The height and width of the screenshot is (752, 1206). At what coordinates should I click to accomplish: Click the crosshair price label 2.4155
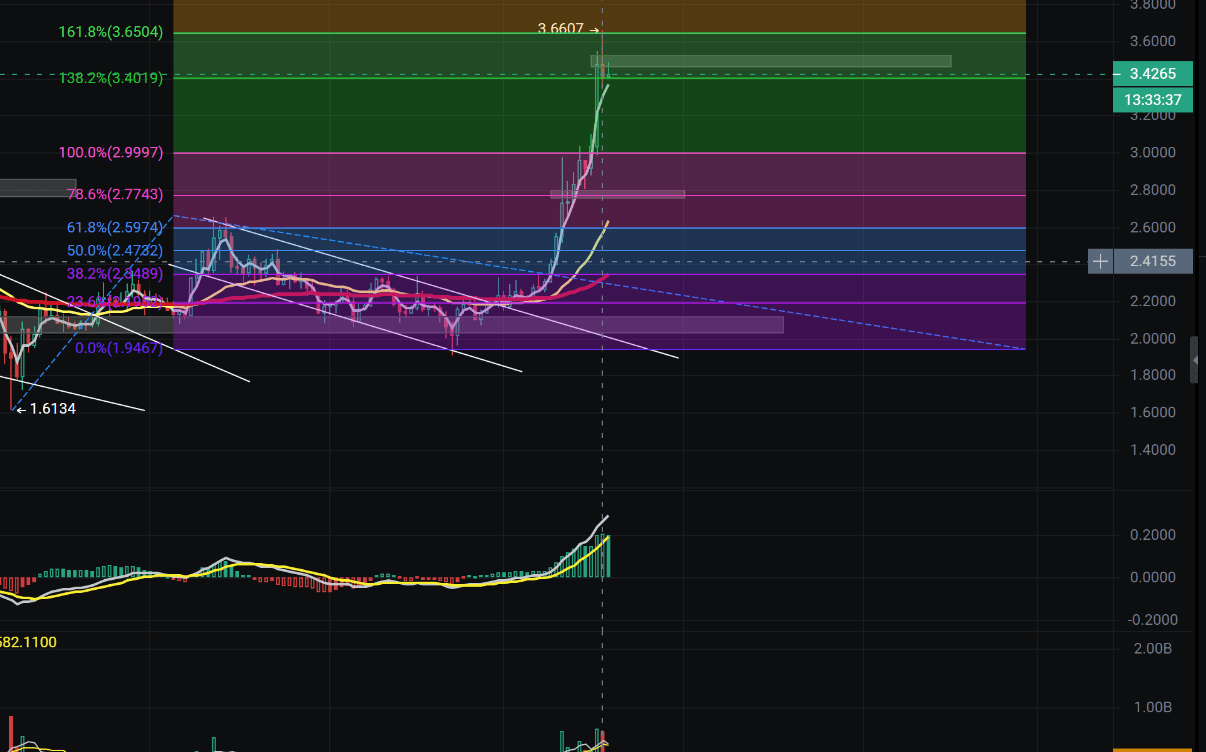pyautogui.click(x=1151, y=262)
